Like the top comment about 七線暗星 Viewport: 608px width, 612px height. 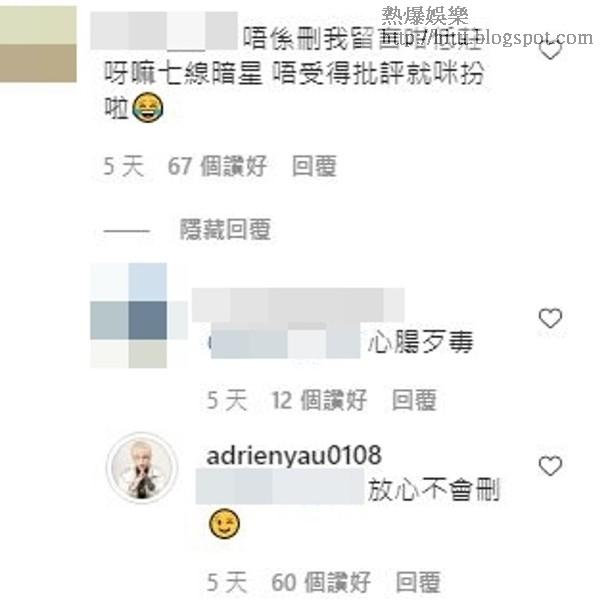pyautogui.click(x=550, y=49)
